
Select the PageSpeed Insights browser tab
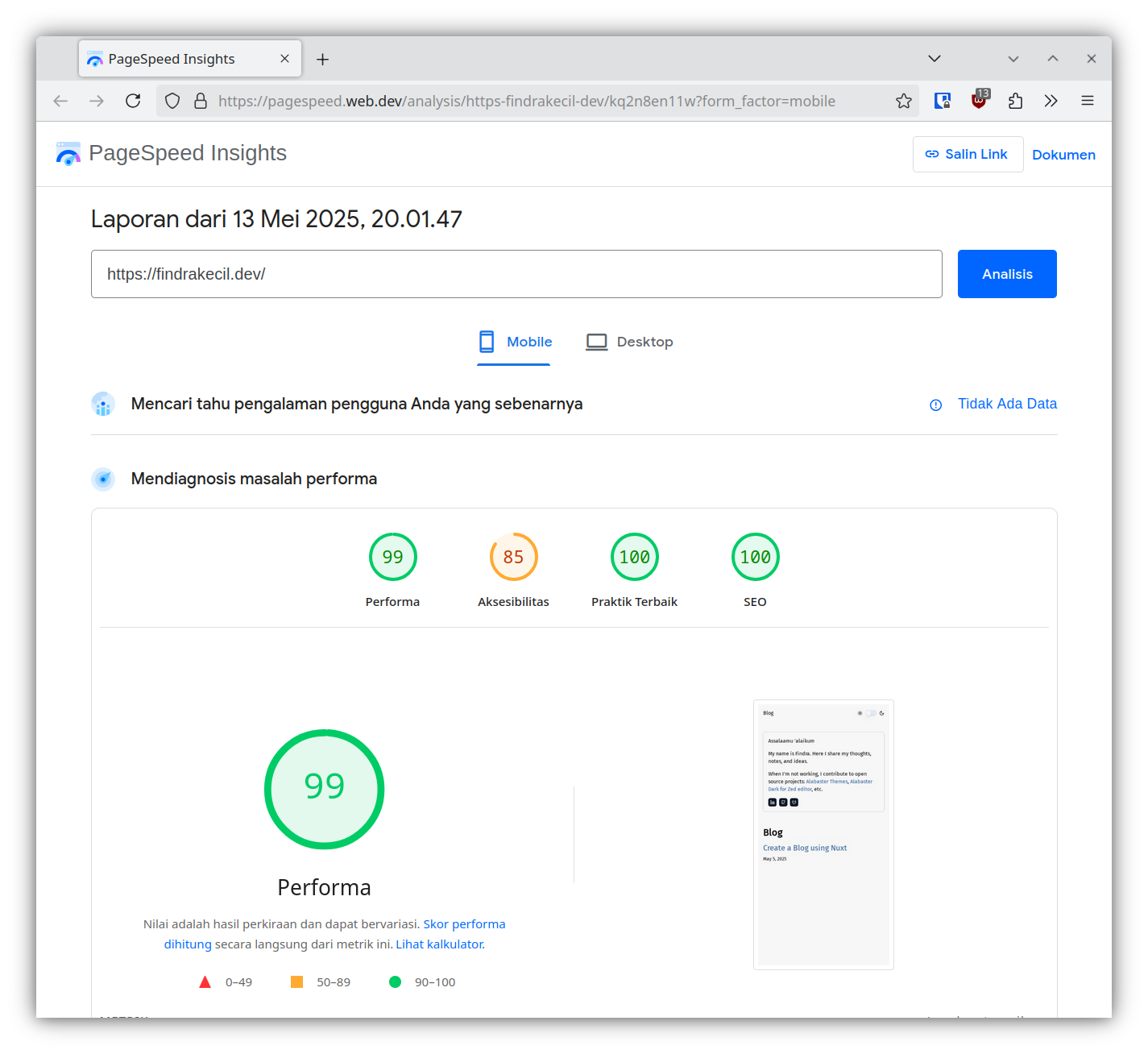point(190,59)
